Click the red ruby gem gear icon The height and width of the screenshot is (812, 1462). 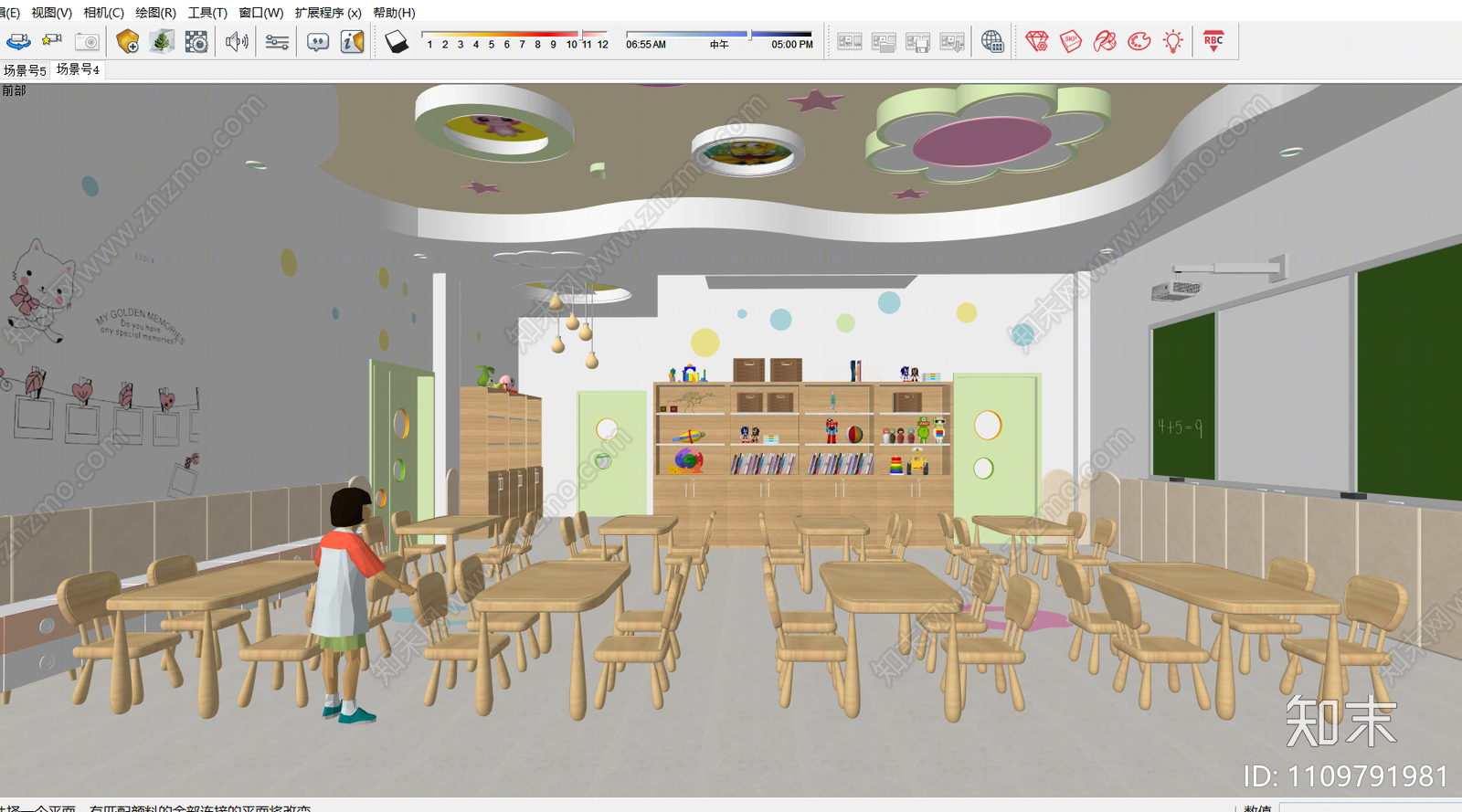click(1037, 41)
